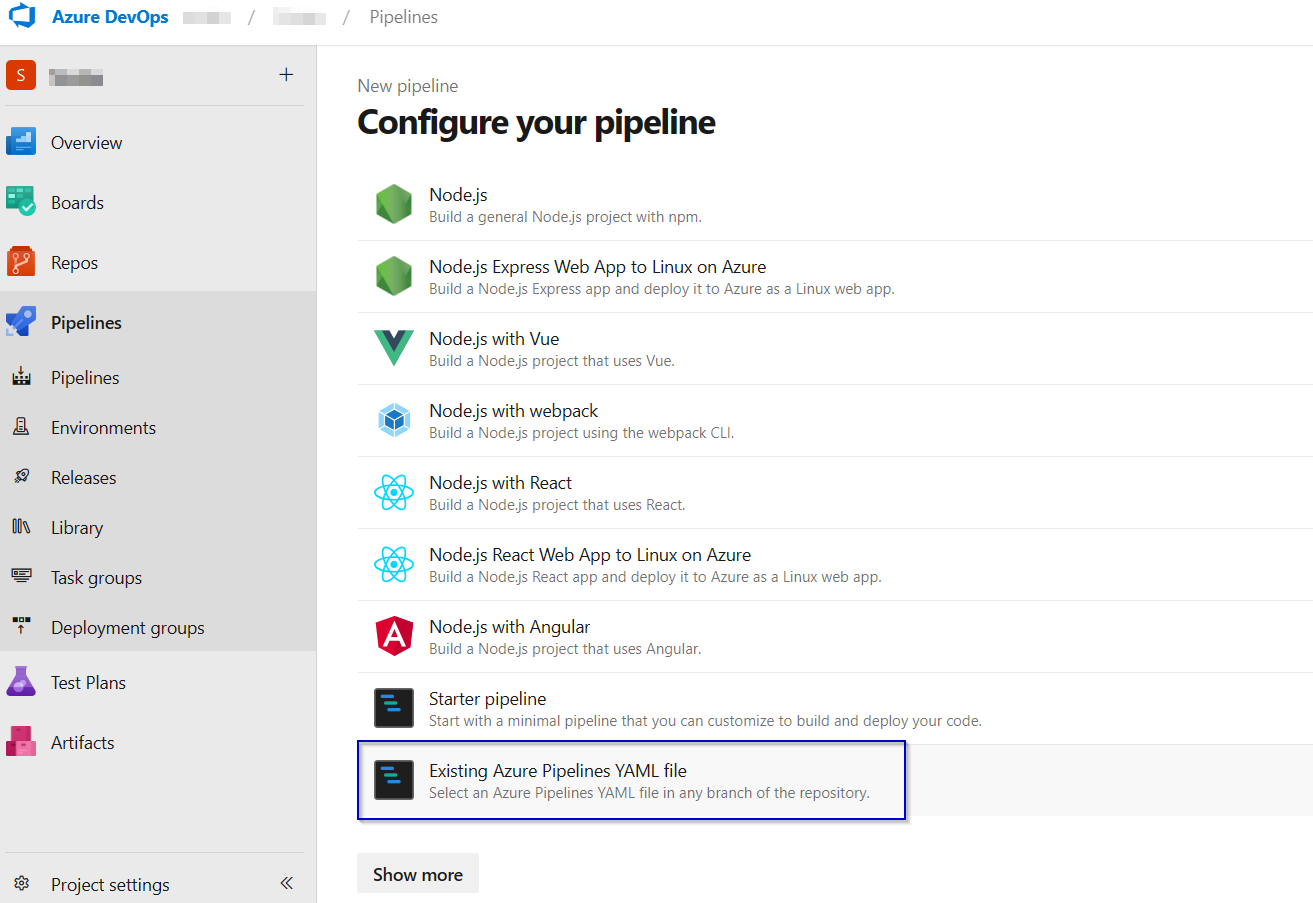Click the Vue logo icon
Screen dimensions: 1313x903
click(x=394, y=348)
